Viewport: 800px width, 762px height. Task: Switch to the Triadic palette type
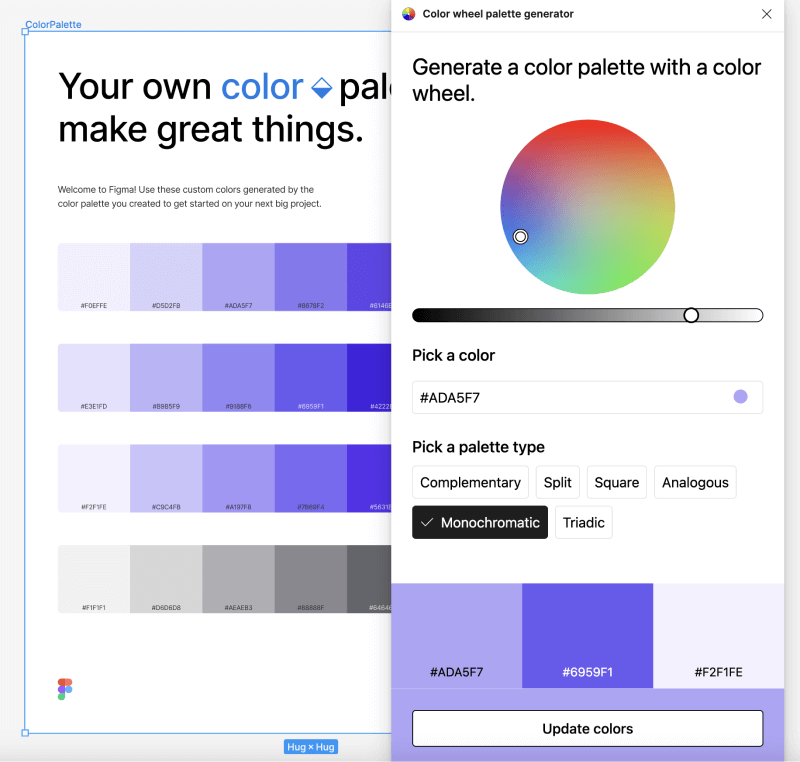(x=583, y=522)
